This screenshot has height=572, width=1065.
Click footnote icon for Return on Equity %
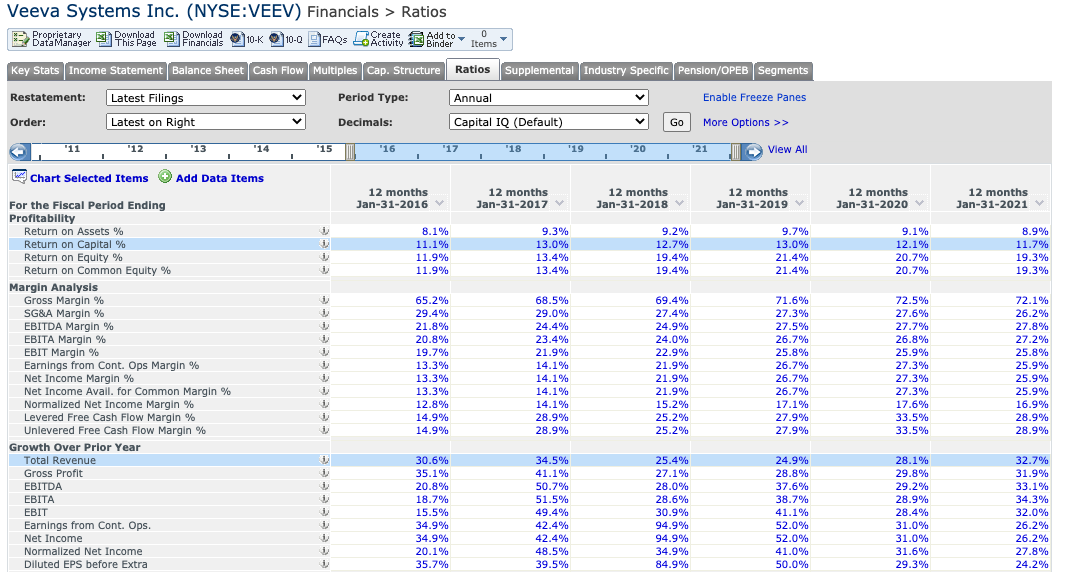tap(325, 257)
